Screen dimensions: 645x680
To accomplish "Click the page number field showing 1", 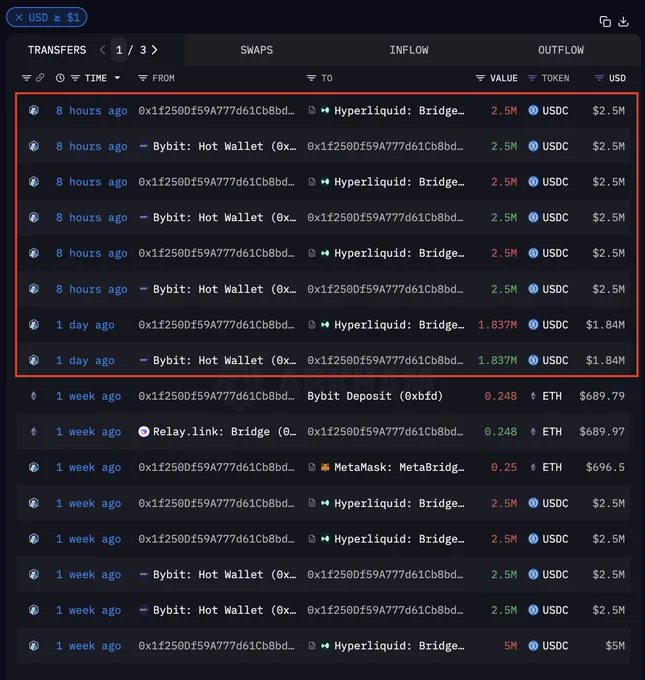I will coord(119,50).
